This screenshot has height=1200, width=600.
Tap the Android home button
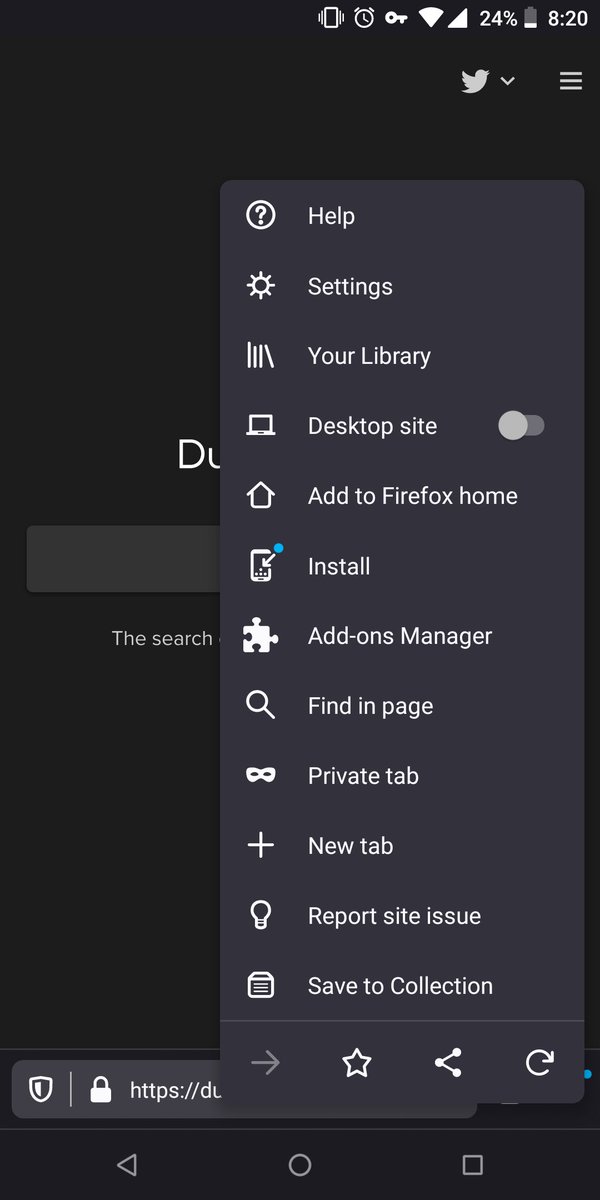(300, 1164)
